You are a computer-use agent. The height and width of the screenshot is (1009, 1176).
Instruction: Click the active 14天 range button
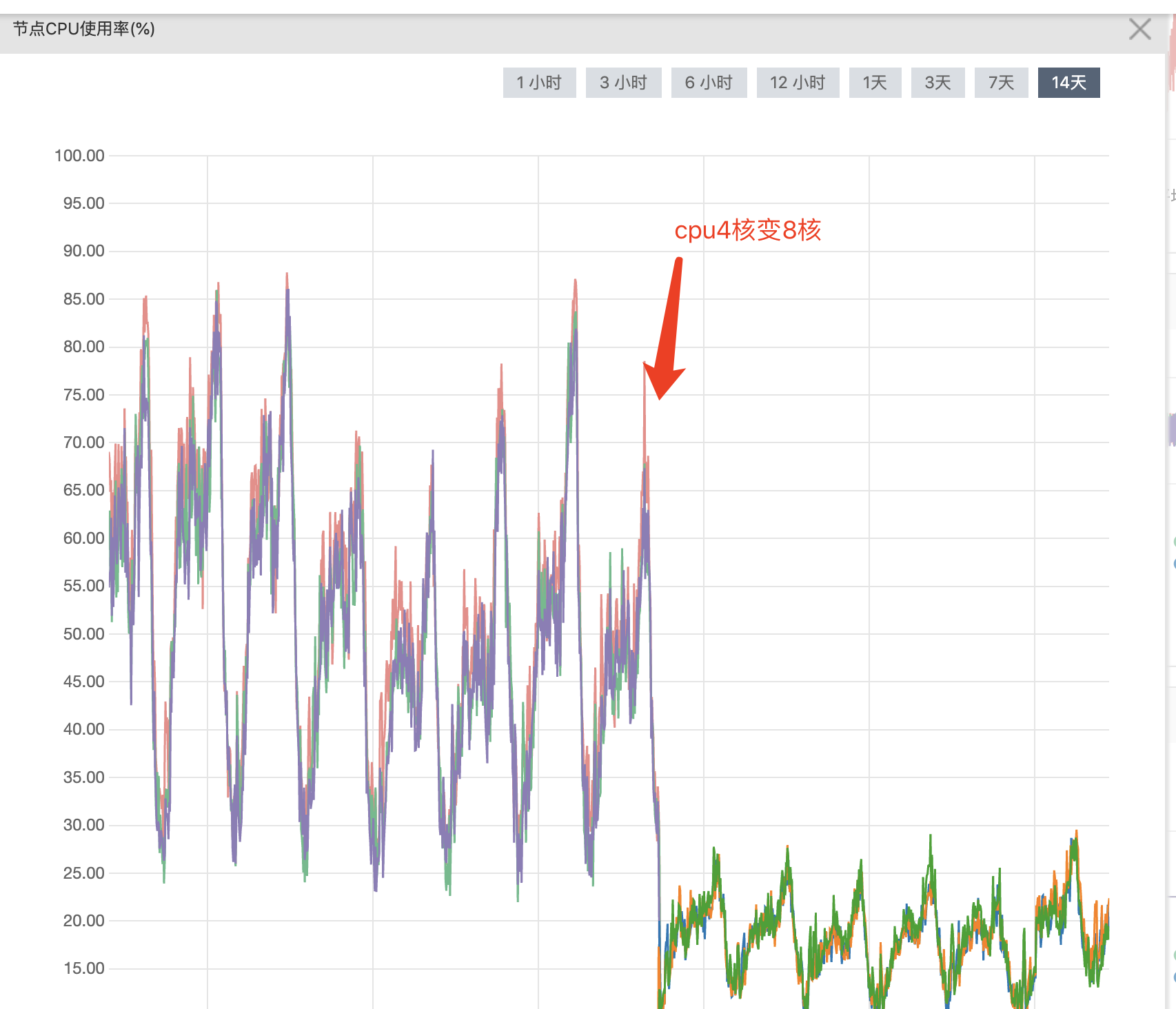pyautogui.click(x=1068, y=83)
